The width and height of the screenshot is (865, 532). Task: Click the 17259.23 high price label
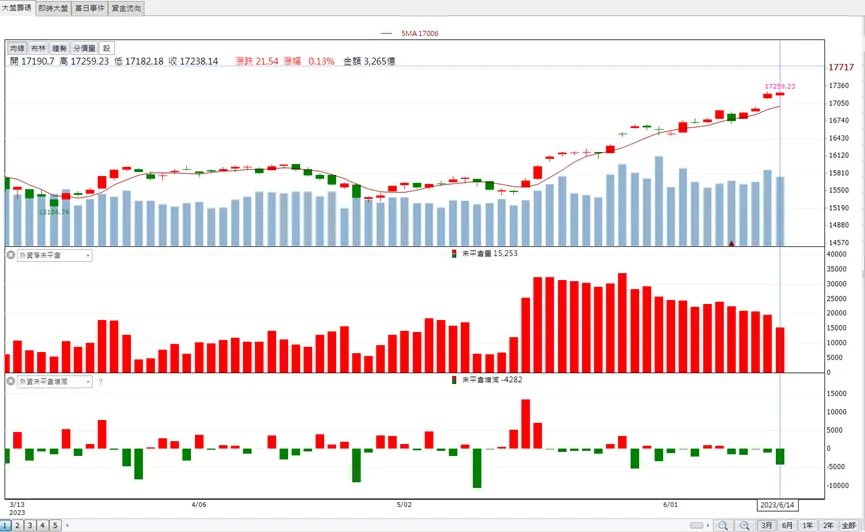(779, 86)
